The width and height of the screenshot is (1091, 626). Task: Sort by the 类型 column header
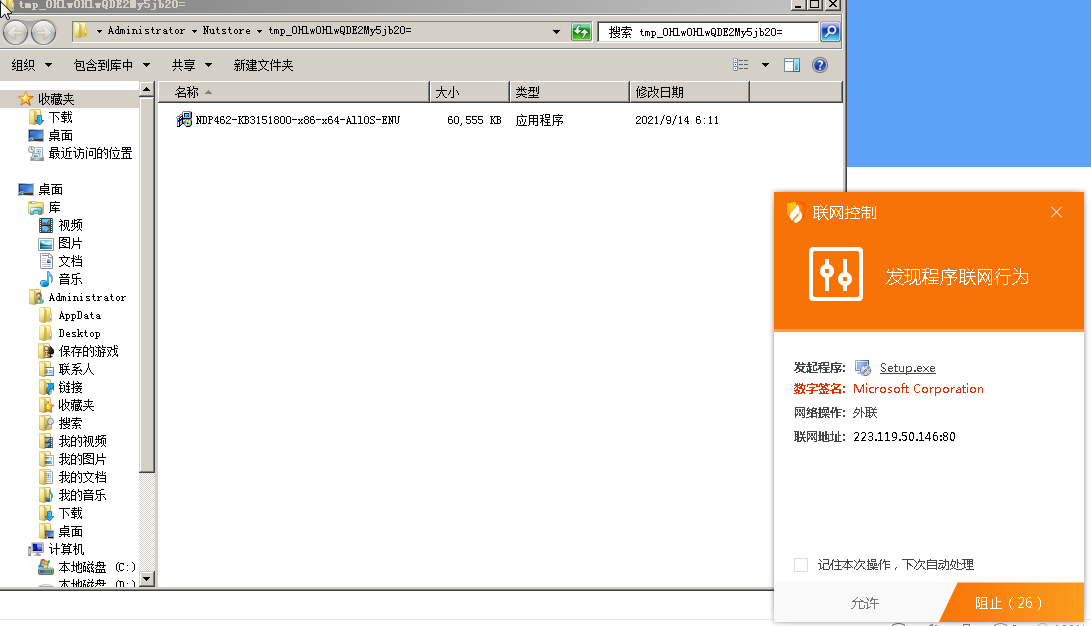pyautogui.click(x=570, y=92)
